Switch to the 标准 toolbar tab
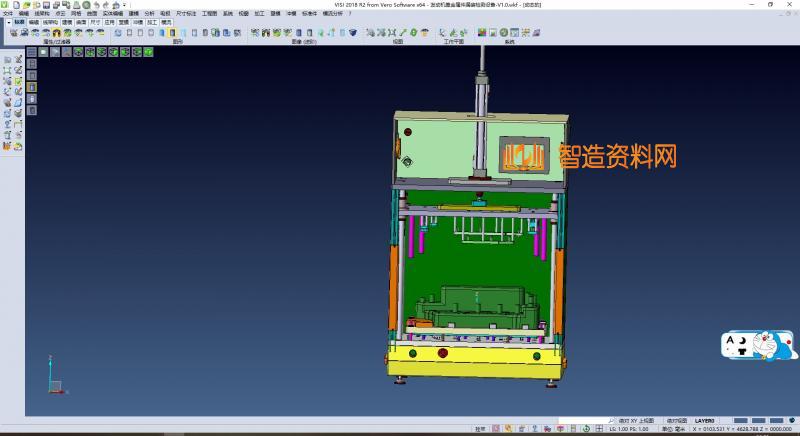This screenshot has width=800, height=436. coord(19,20)
